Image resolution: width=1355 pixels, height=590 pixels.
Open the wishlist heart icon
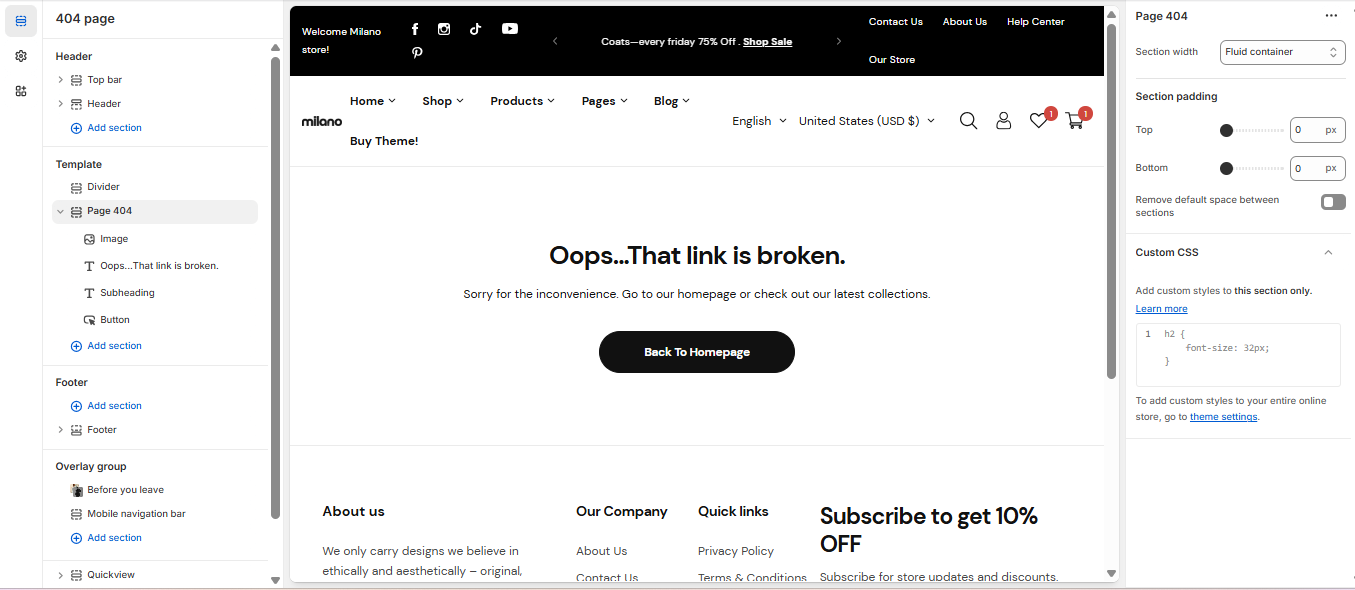point(1039,121)
